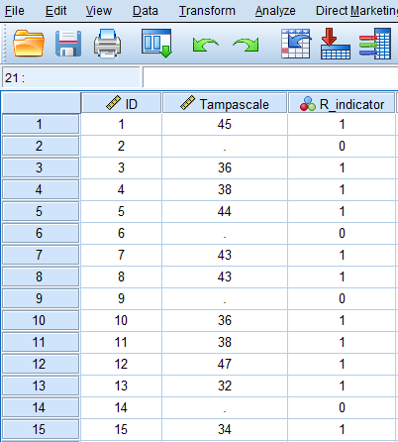The image size is (398, 442).
Task: Open the Data menu
Action: pyautogui.click(x=145, y=11)
